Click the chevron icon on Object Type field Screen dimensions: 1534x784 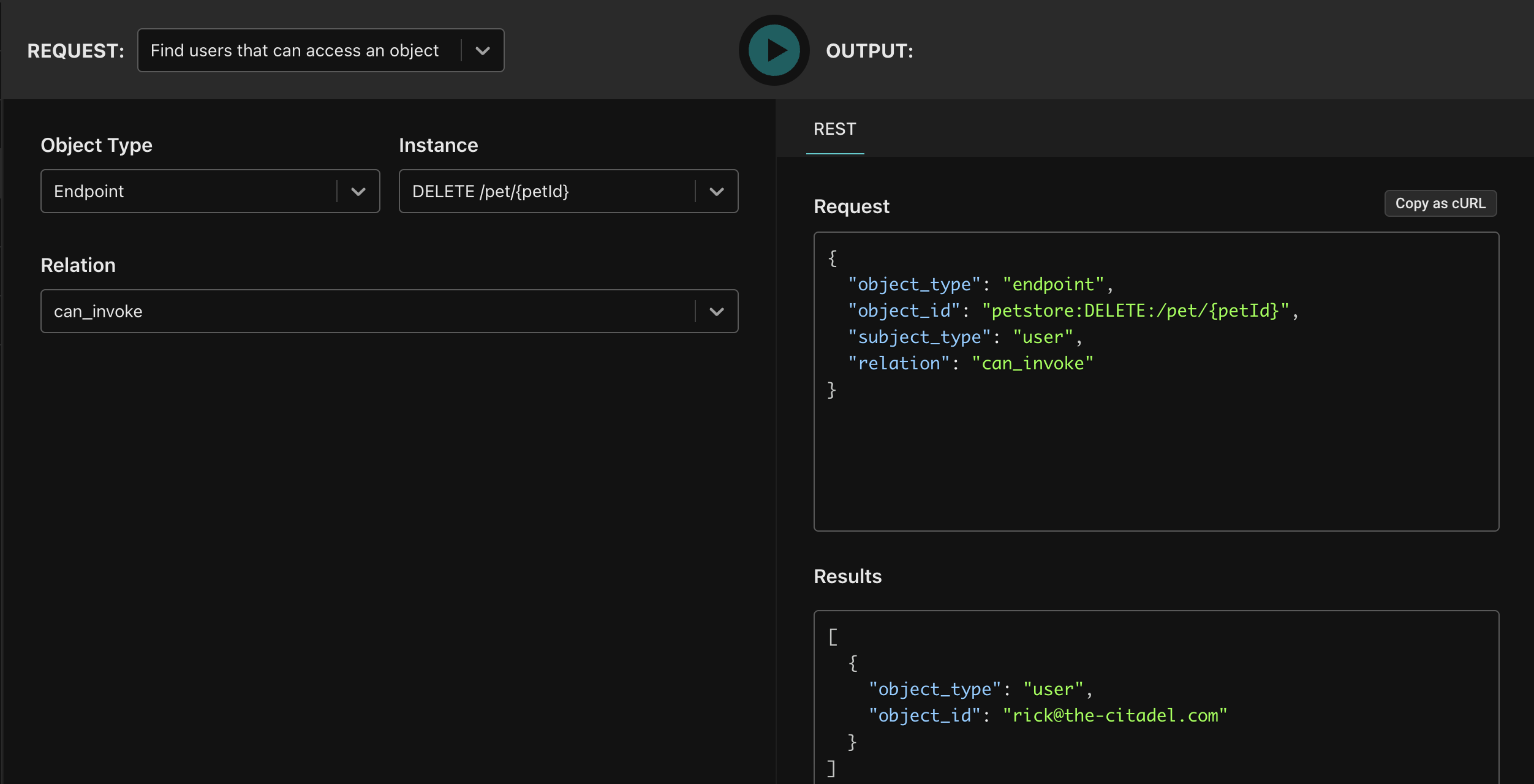point(357,191)
